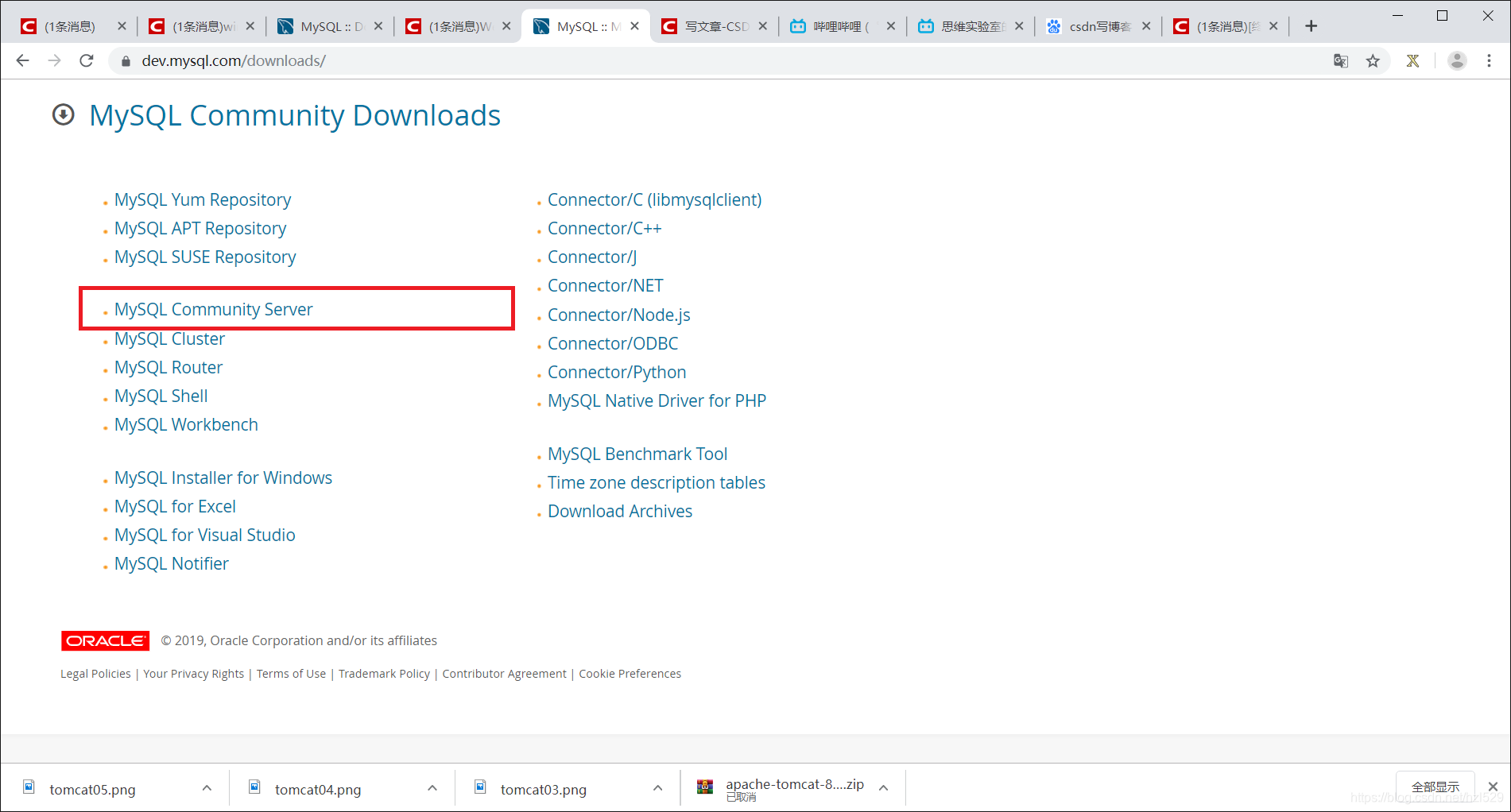Go forward to the next page
This screenshot has width=1511, height=812.
coord(54,60)
